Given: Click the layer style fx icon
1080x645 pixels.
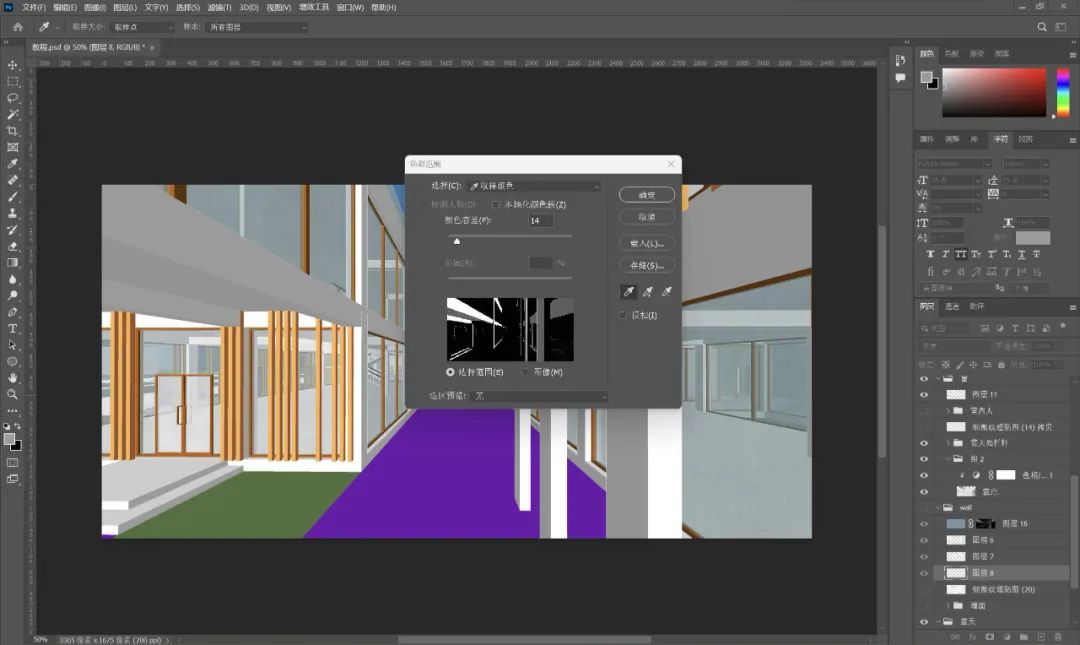Looking at the screenshot, I should tap(973, 637).
